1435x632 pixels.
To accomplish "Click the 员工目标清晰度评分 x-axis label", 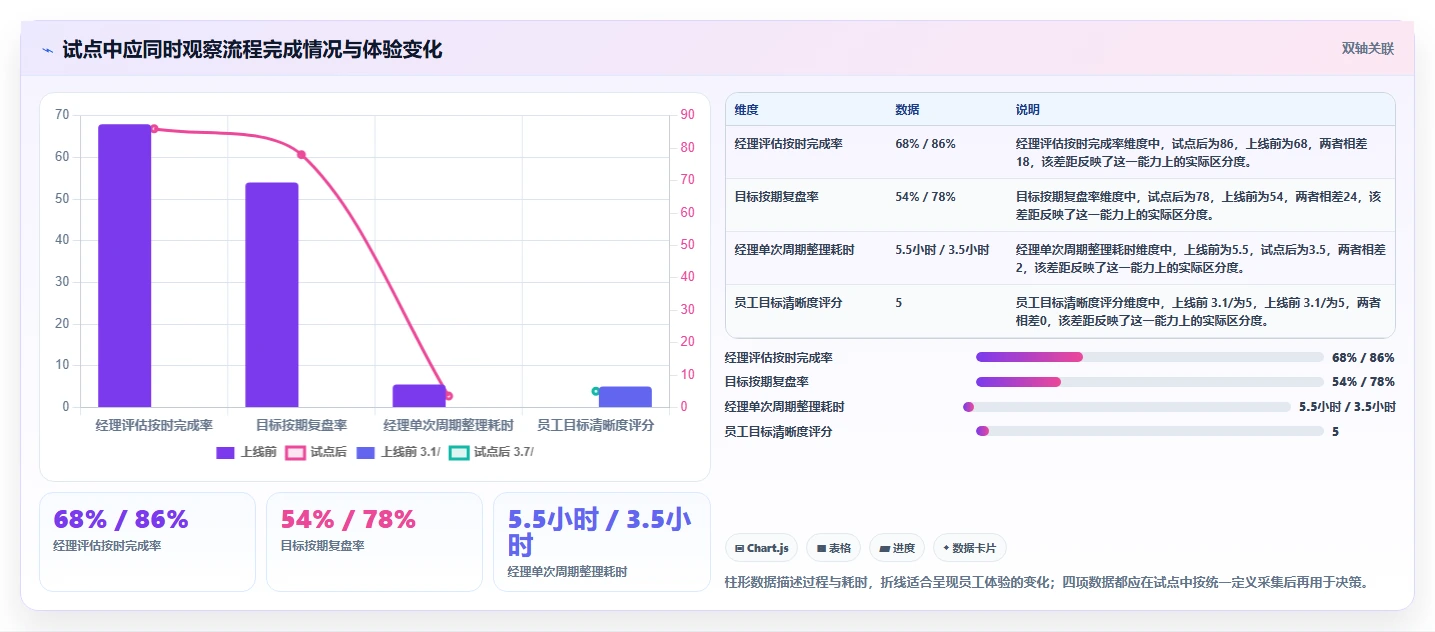I will point(596,425).
